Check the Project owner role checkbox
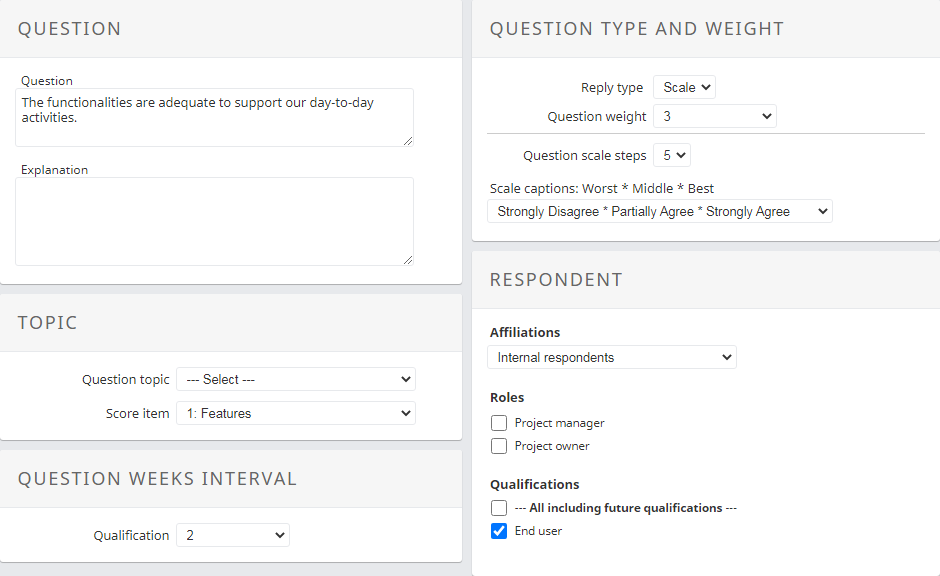Image resolution: width=940 pixels, height=576 pixels. click(x=499, y=446)
